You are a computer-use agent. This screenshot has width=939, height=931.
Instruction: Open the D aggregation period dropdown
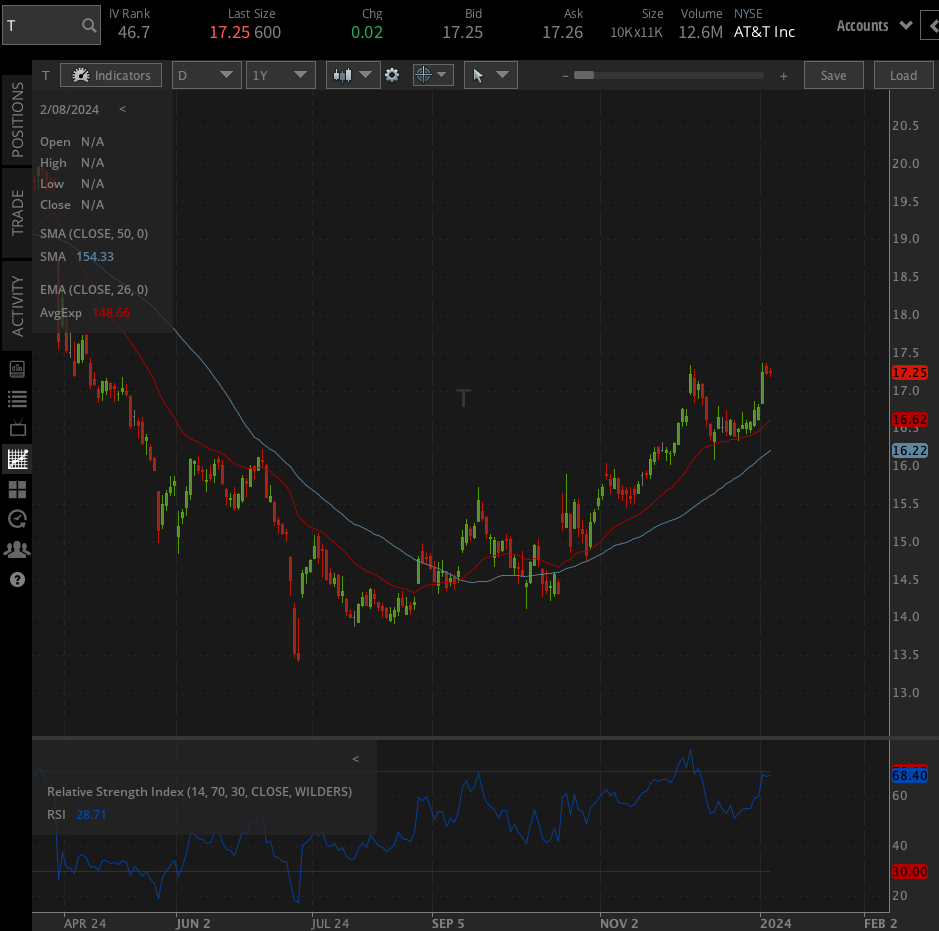click(207, 75)
